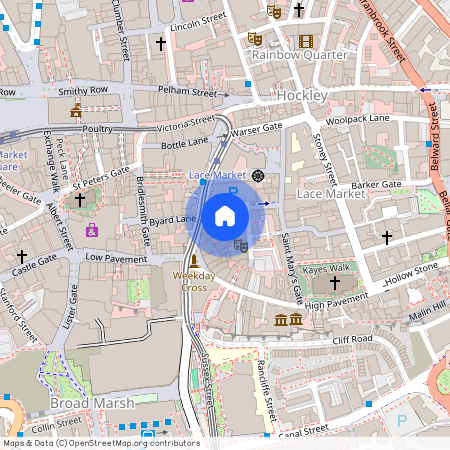Click the bus stop square above Canal Street parking
This screenshot has height=450, width=450.
(369, 404)
